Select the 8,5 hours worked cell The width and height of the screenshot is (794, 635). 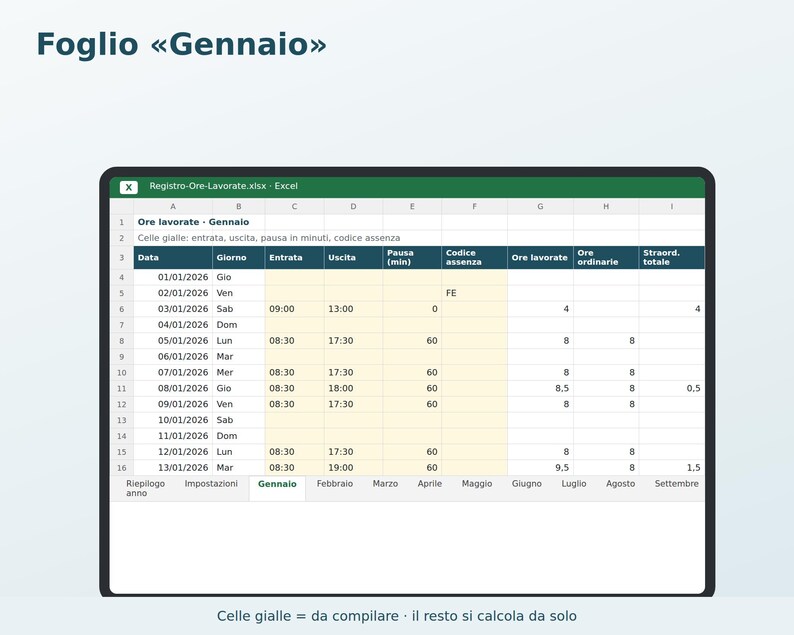[x=540, y=388]
